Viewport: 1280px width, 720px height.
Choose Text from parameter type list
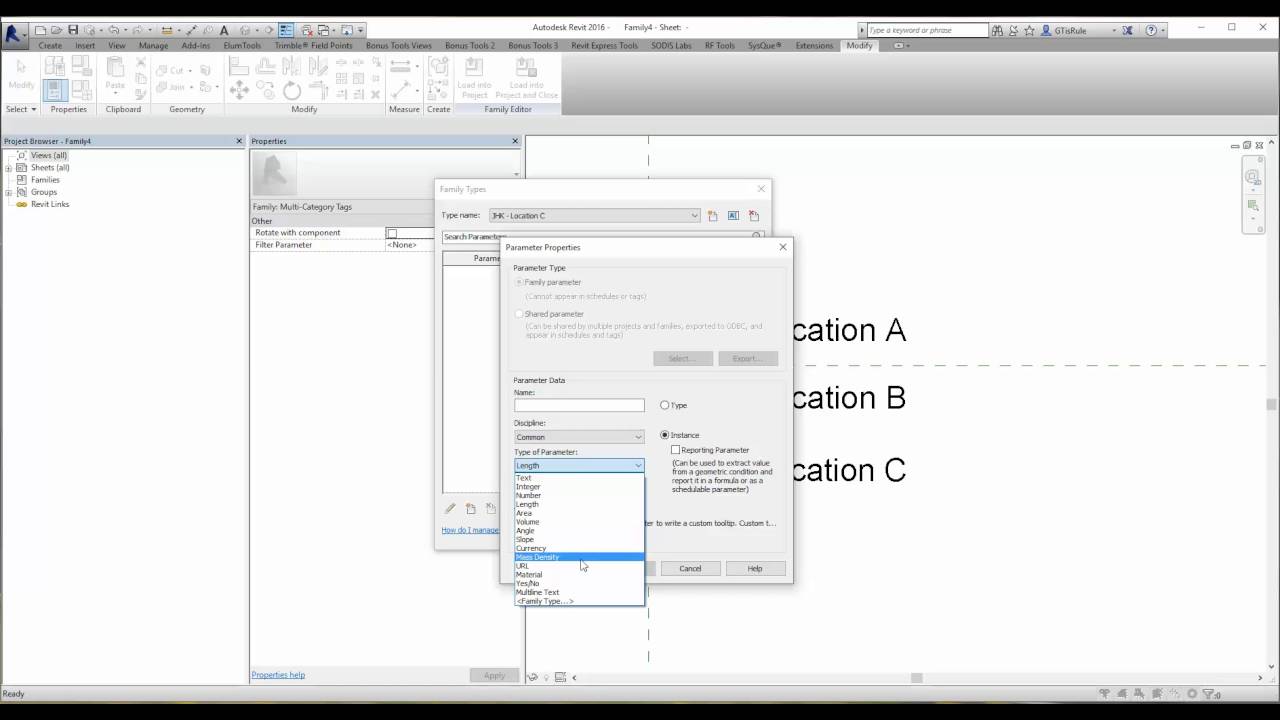[579, 478]
